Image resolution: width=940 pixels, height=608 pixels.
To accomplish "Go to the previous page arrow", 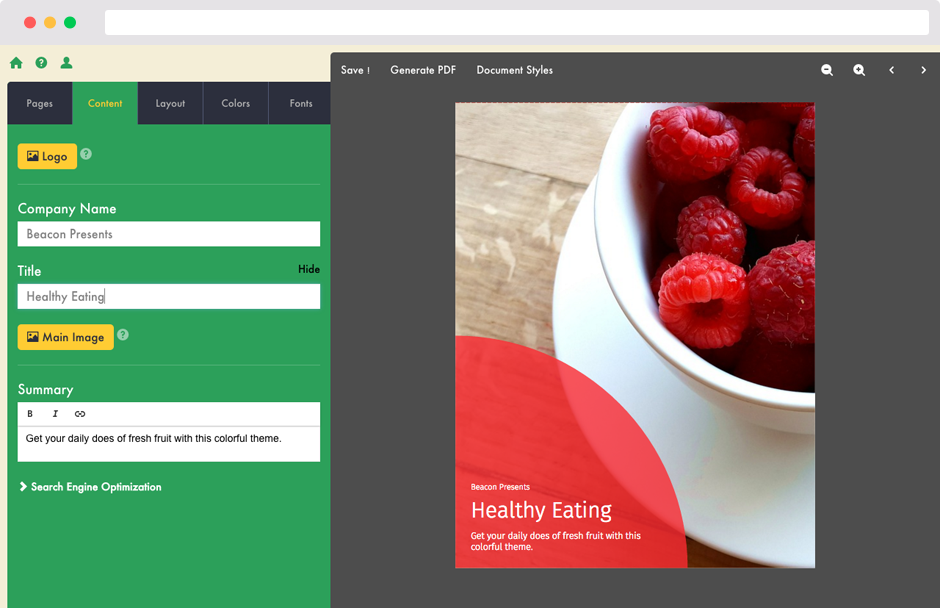I will pyautogui.click(x=891, y=70).
